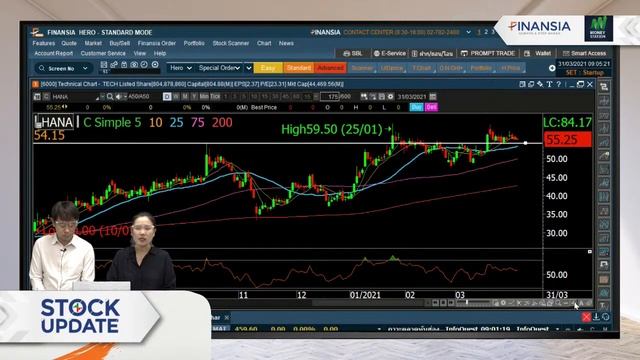Screen dimensions: 640x360
Task: Open the Wallet
Action: coord(538,53)
